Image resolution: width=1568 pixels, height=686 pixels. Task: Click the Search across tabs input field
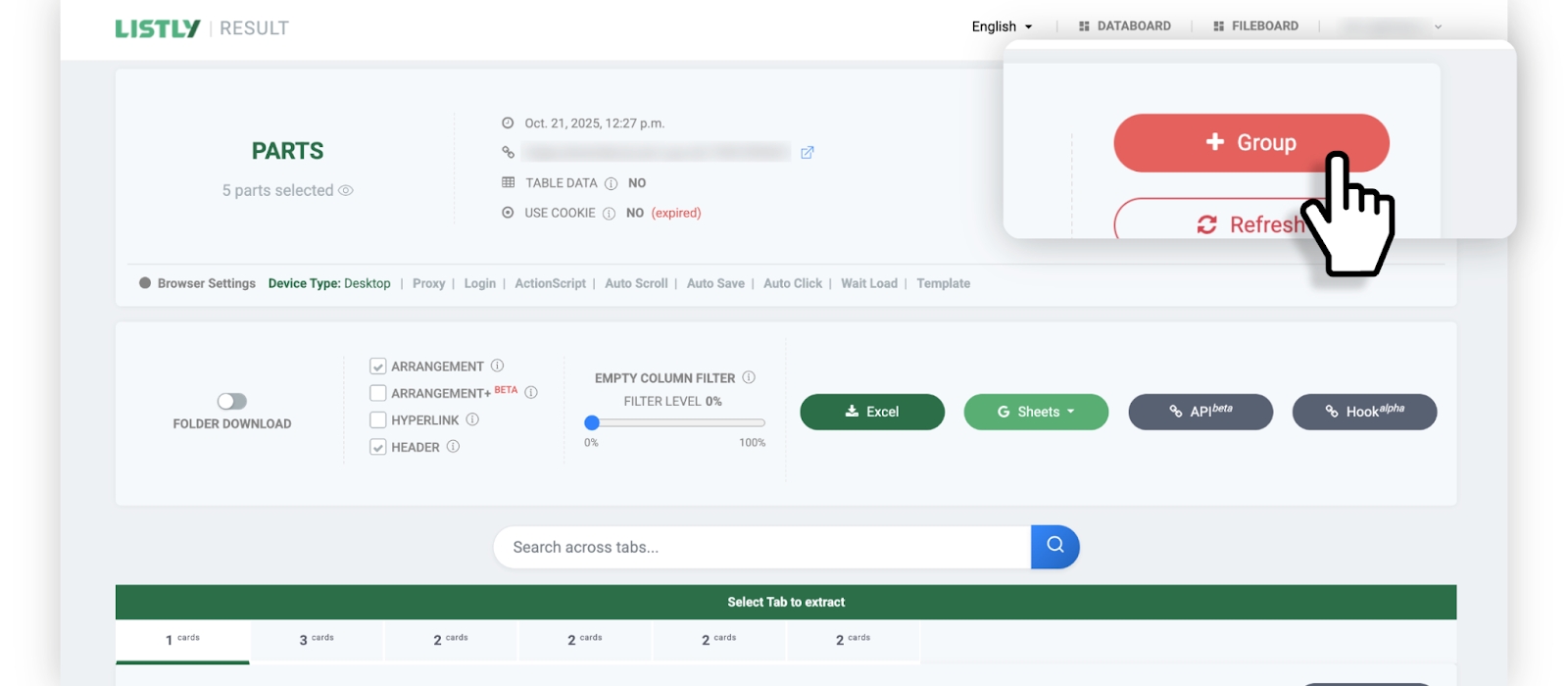pyautogui.click(x=762, y=547)
